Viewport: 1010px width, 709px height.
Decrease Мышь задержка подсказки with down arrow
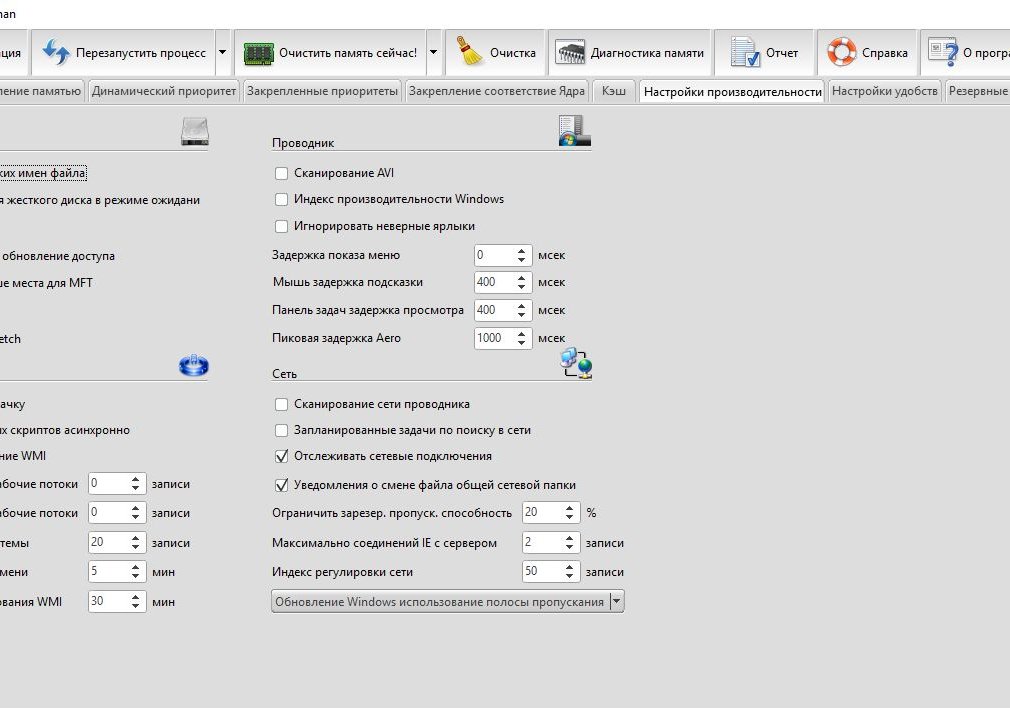tap(521, 287)
